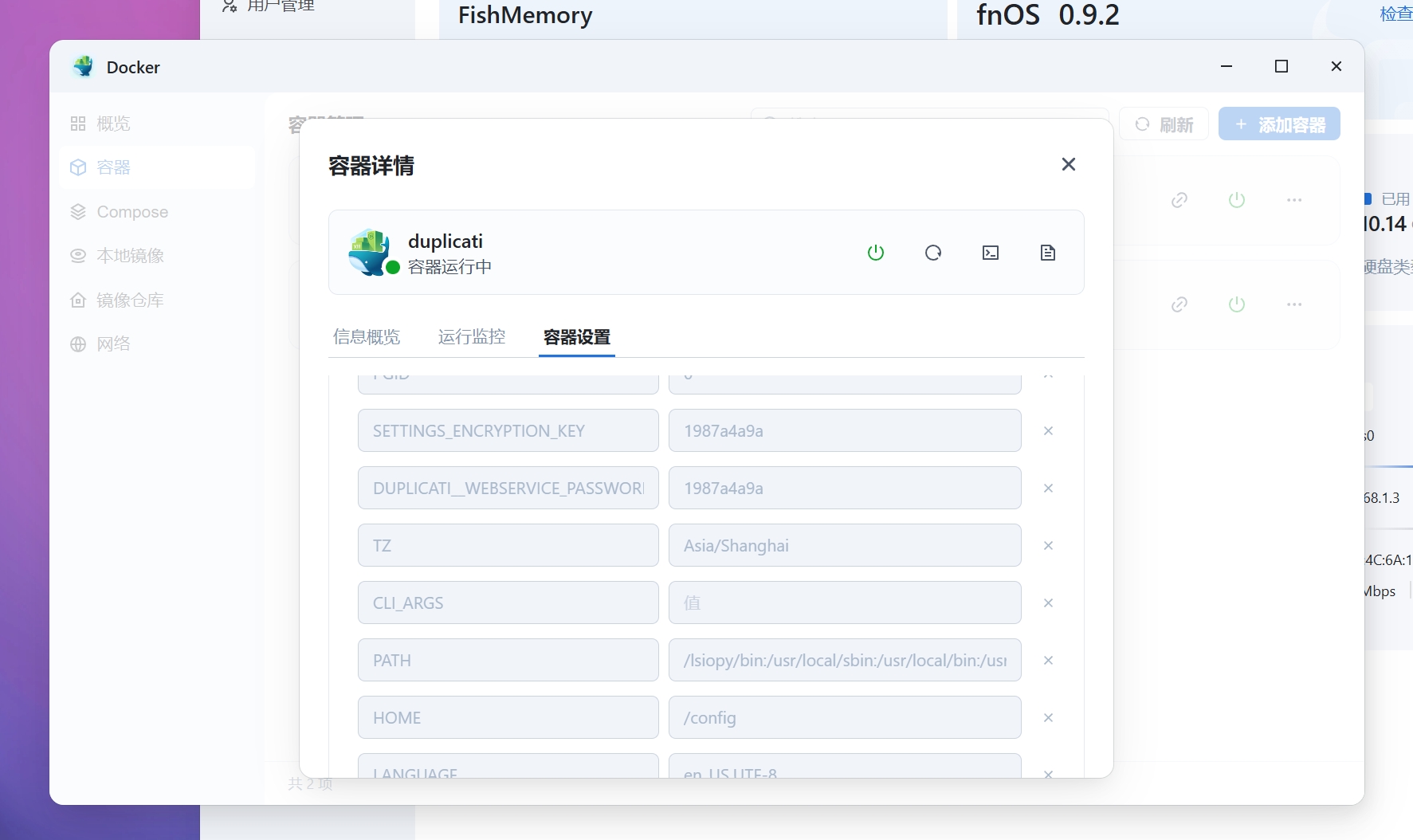Edit the HOME variable name field
The width and height of the screenshot is (1413, 840).
tap(508, 717)
